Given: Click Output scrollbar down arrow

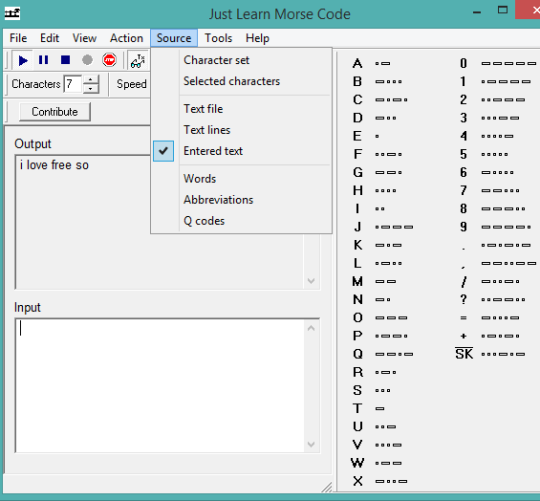Looking at the screenshot, I should pyautogui.click(x=311, y=281).
